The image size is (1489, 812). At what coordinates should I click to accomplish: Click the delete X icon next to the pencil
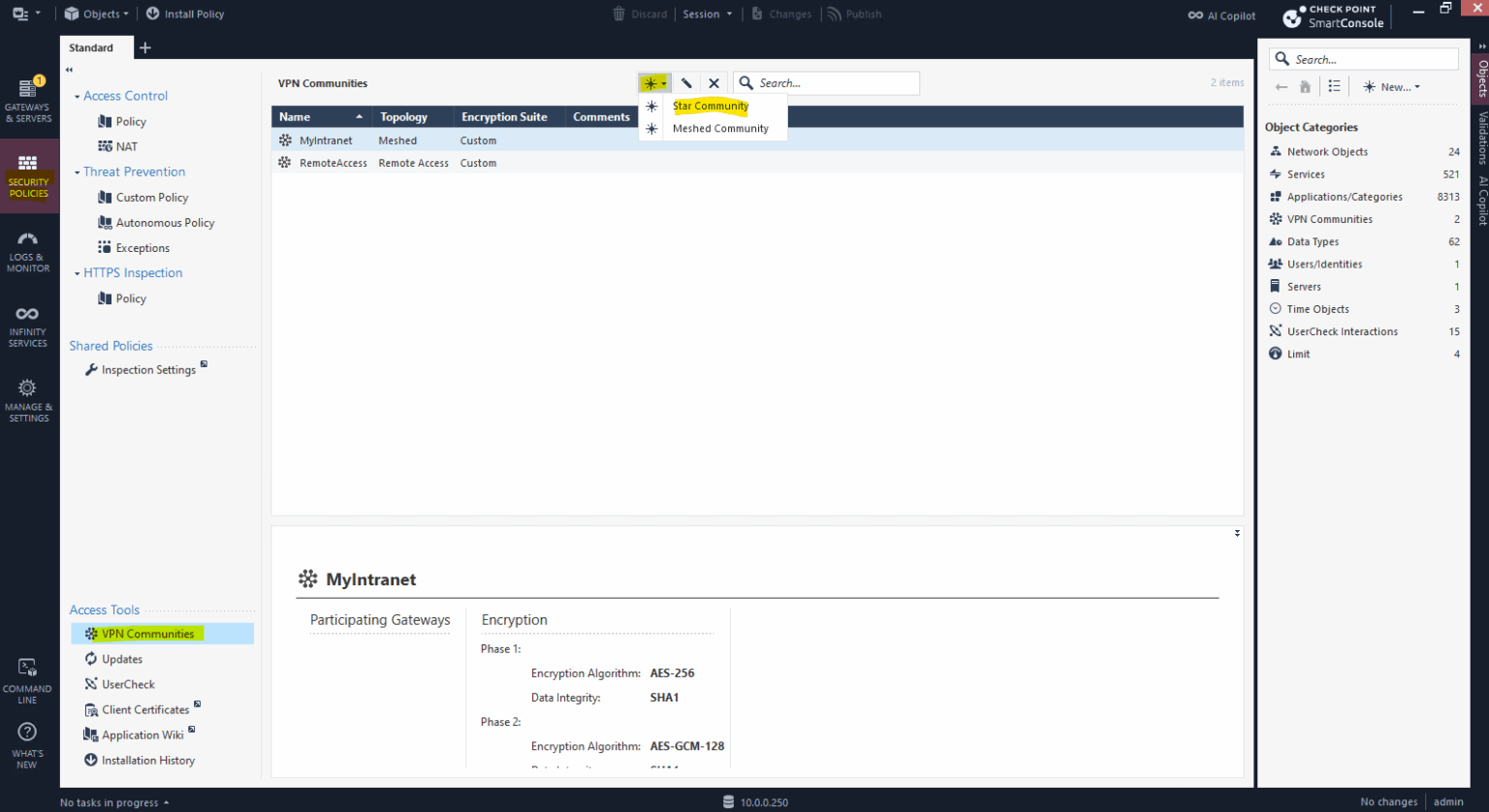click(x=713, y=82)
